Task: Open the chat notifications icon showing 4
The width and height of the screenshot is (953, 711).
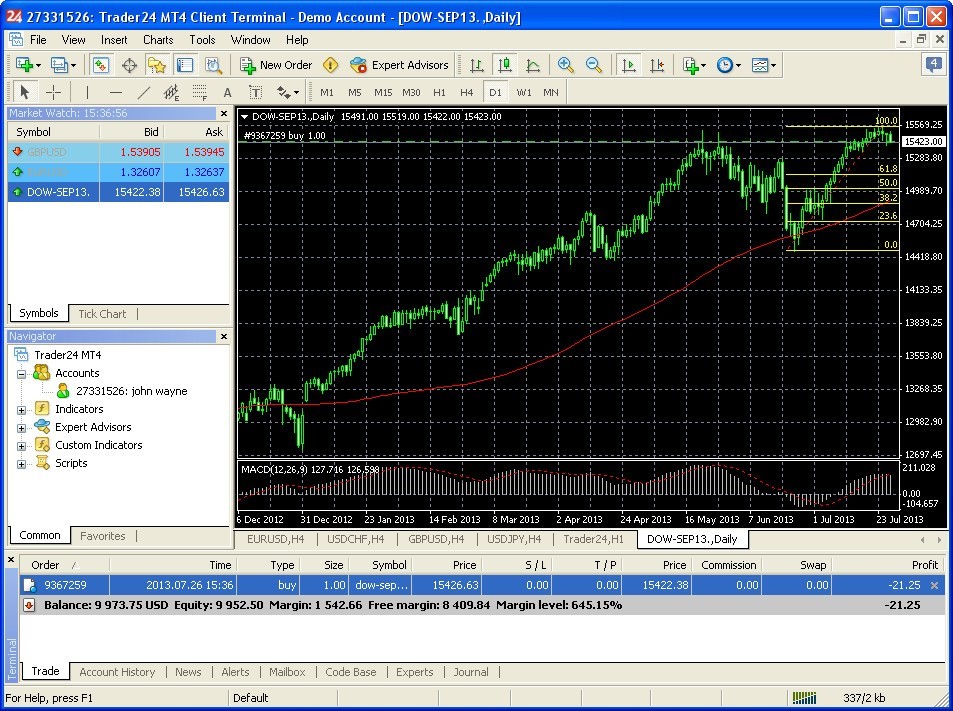Action: [933, 65]
